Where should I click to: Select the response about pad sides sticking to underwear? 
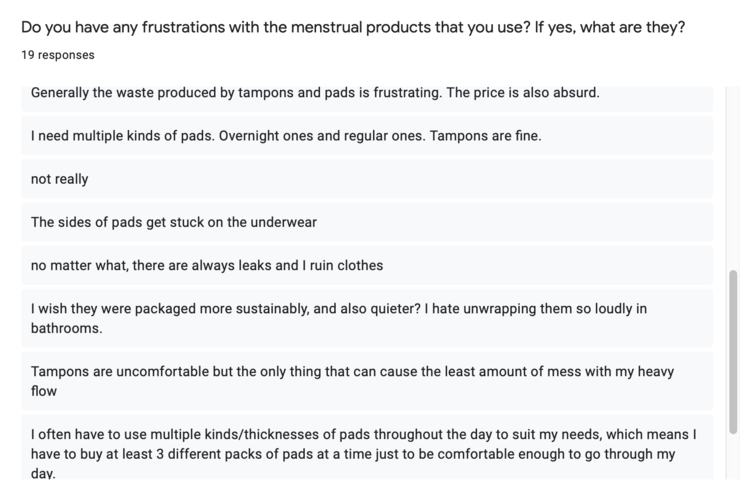(174, 222)
